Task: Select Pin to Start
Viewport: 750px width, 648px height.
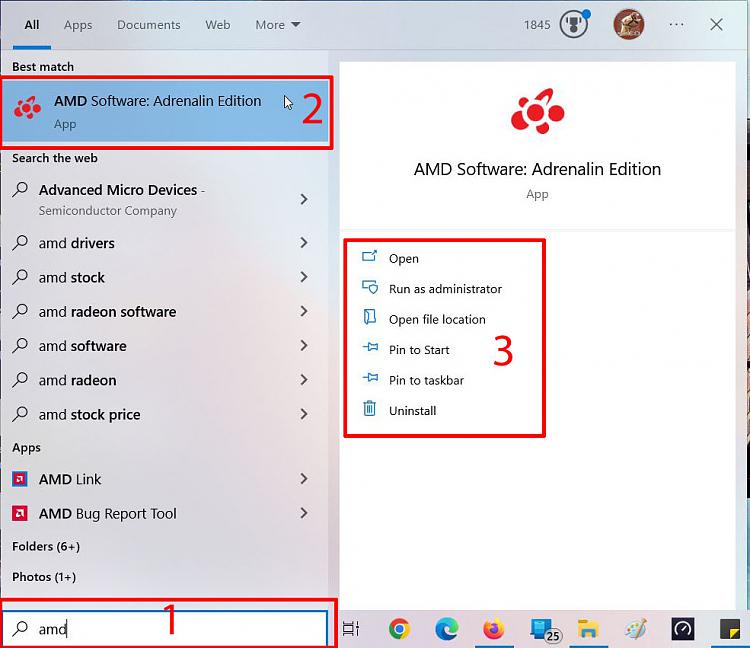Action: click(x=419, y=350)
